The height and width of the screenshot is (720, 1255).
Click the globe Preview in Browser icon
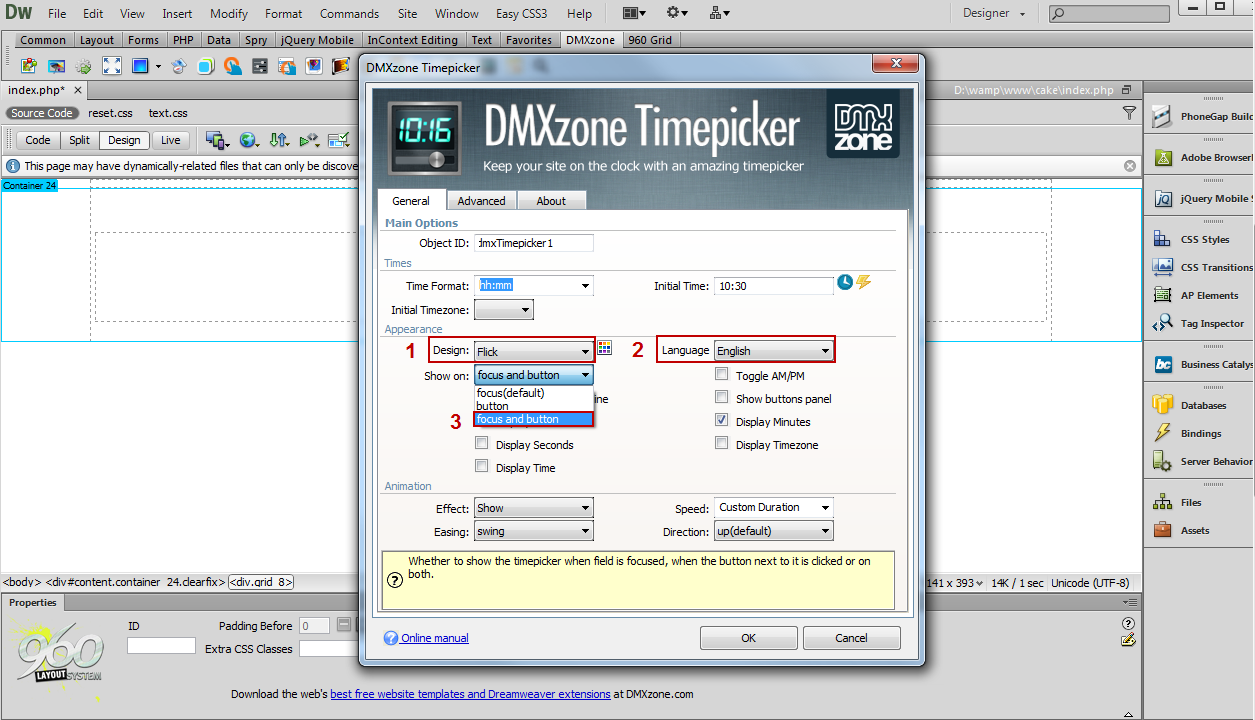coord(248,140)
